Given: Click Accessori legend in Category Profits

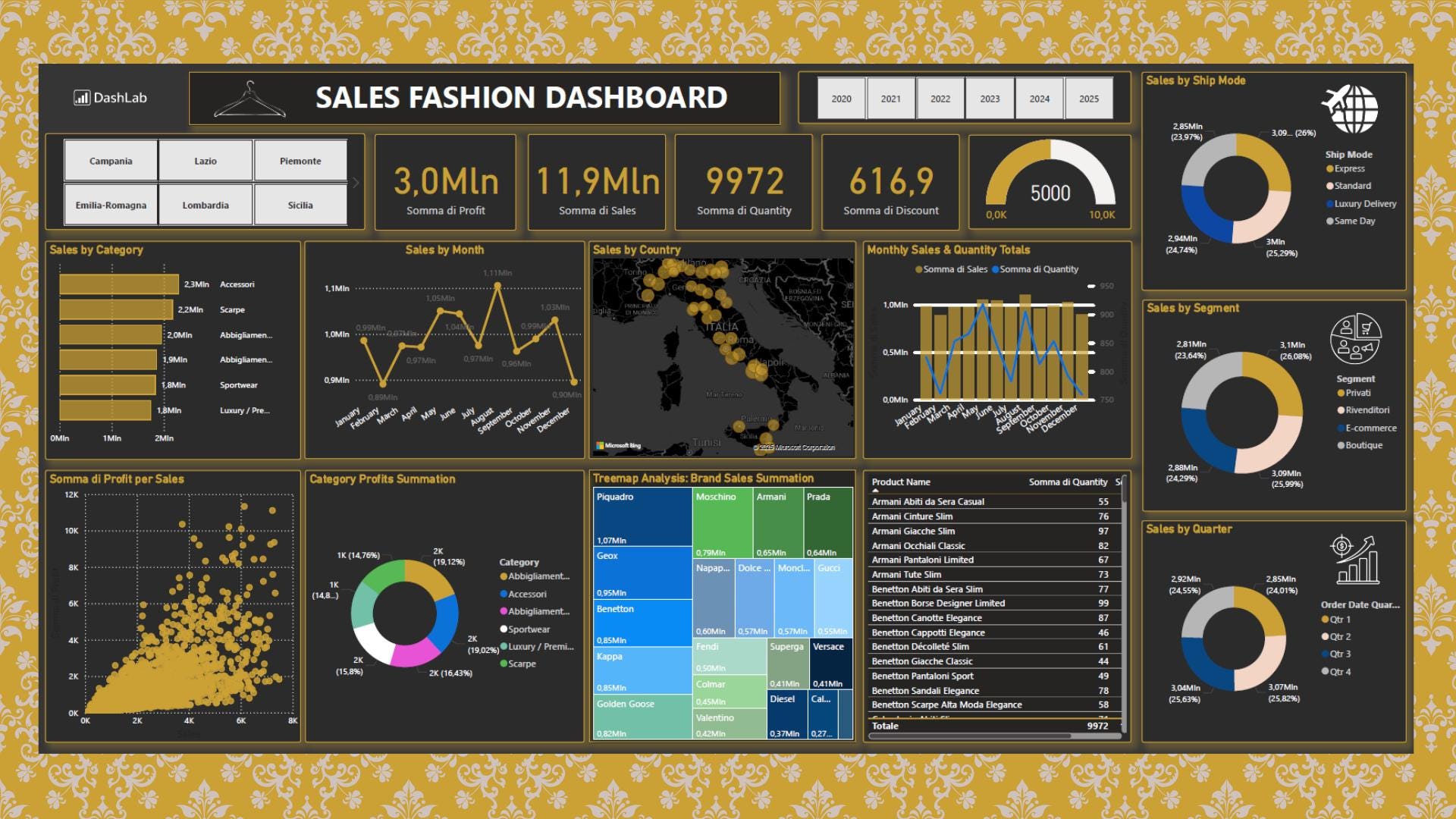Looking at the screenshot, I should (523, 595).
